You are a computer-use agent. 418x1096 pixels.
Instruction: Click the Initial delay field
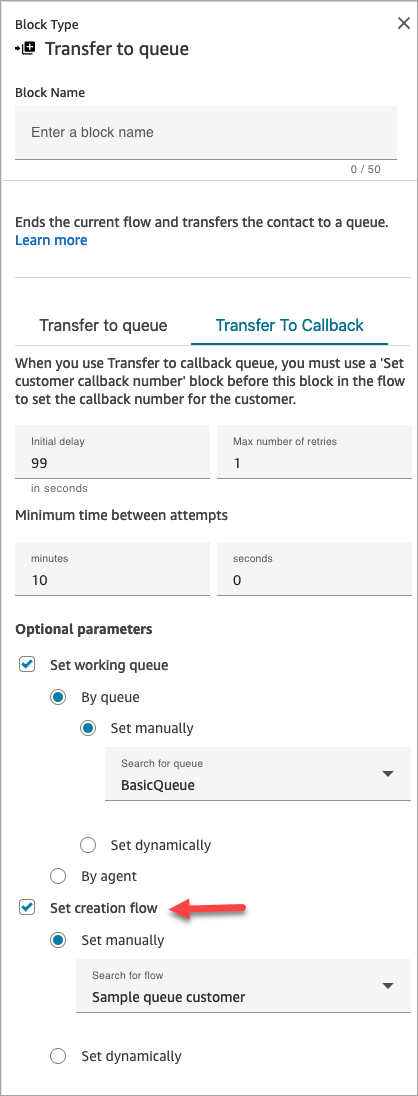pyautogui.click(x=113, y=452)
